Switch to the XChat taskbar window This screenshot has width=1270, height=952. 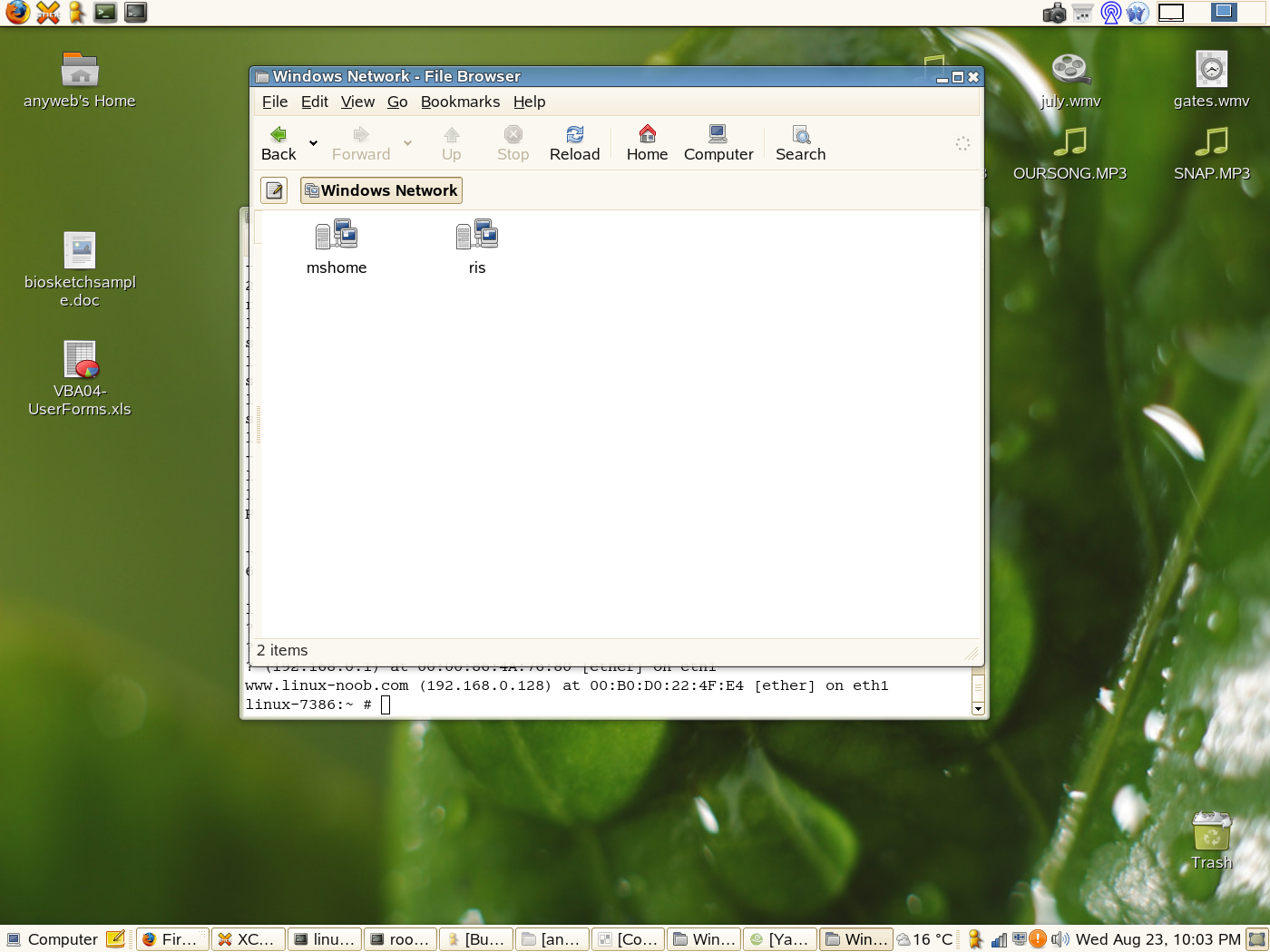249,939
